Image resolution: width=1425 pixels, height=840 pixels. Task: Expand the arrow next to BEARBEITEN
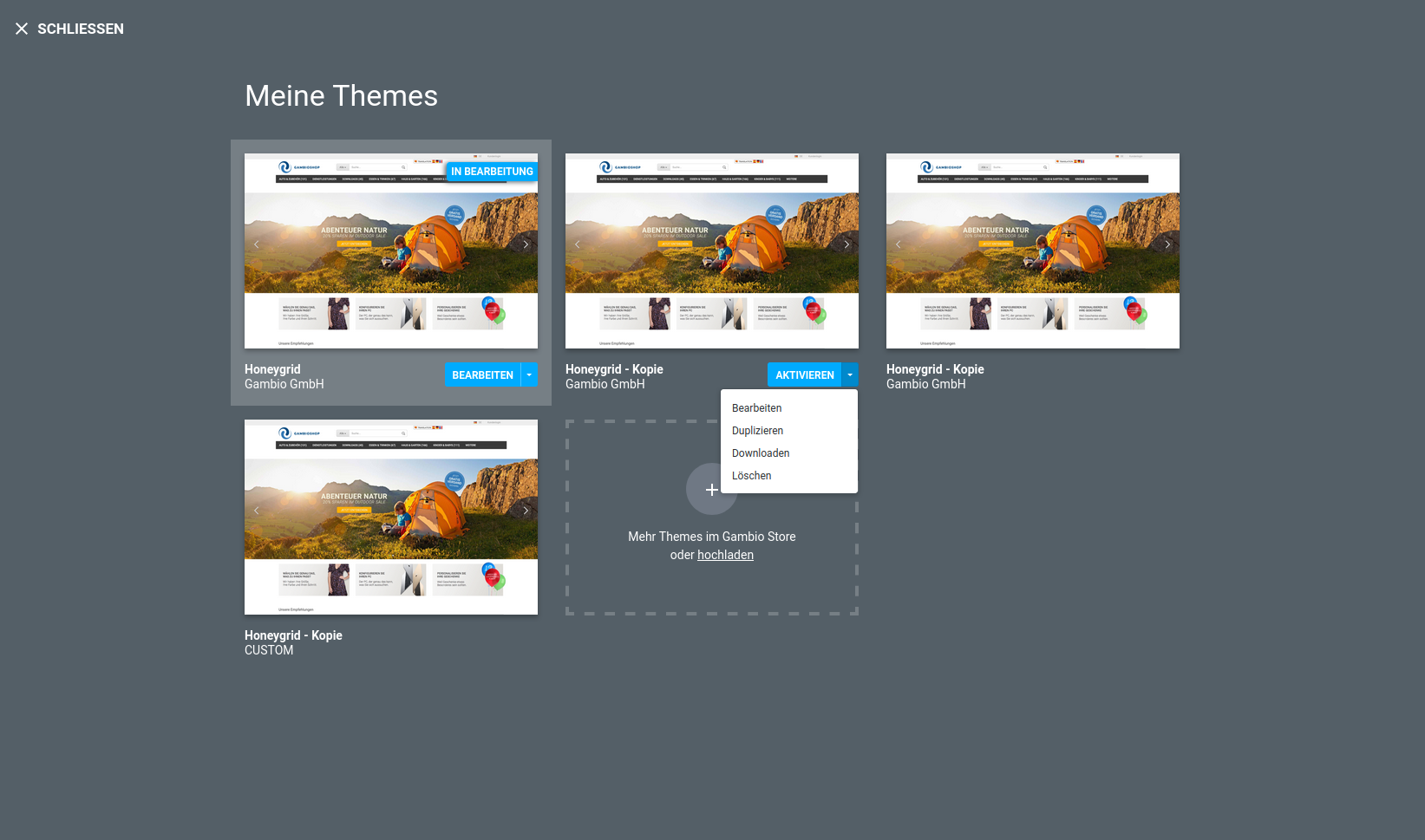(x=529, y=374)
